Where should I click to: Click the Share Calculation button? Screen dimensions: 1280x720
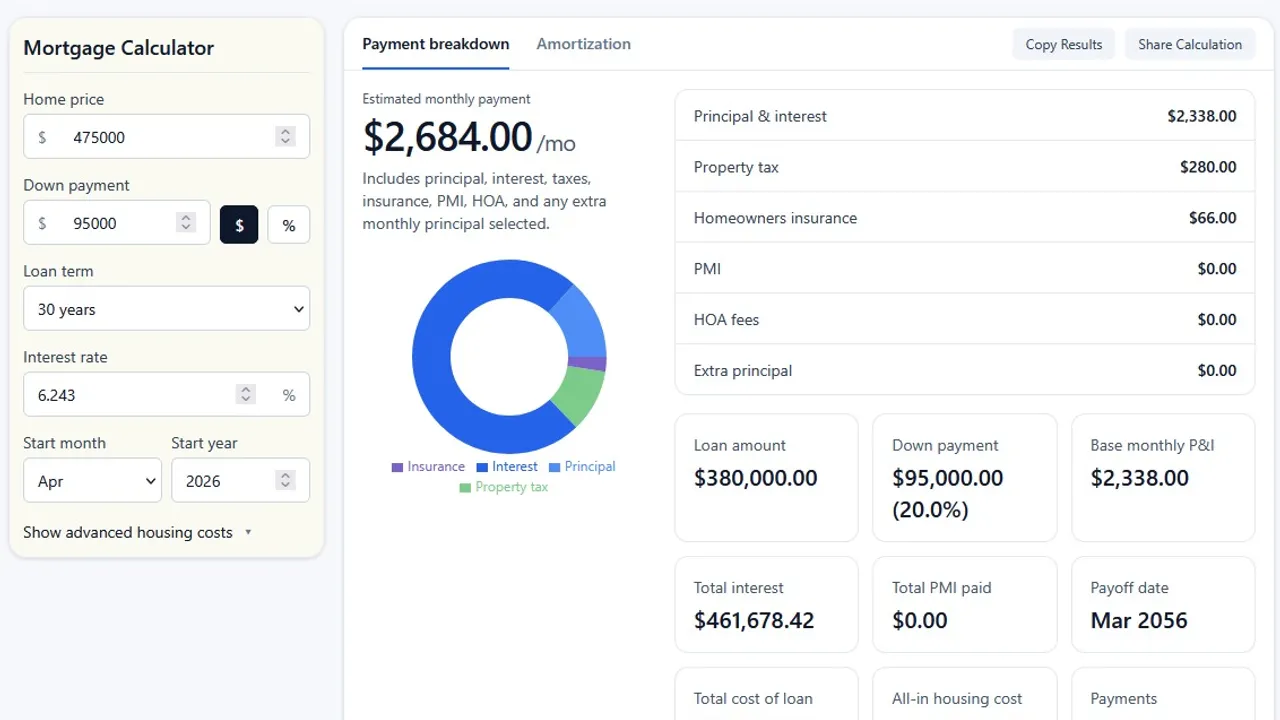click(1190, 44)
